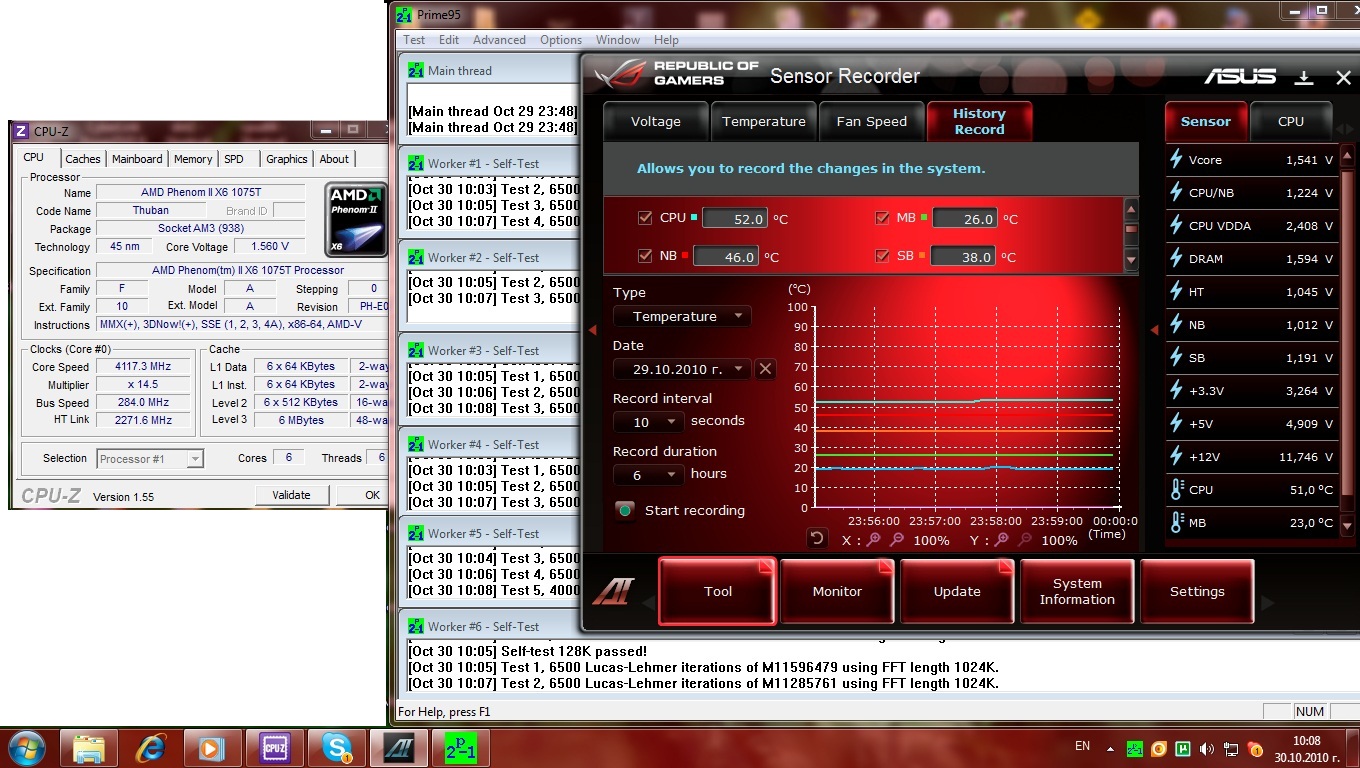Open the Mainboard tab in CPU-Z

pos(137,159)
